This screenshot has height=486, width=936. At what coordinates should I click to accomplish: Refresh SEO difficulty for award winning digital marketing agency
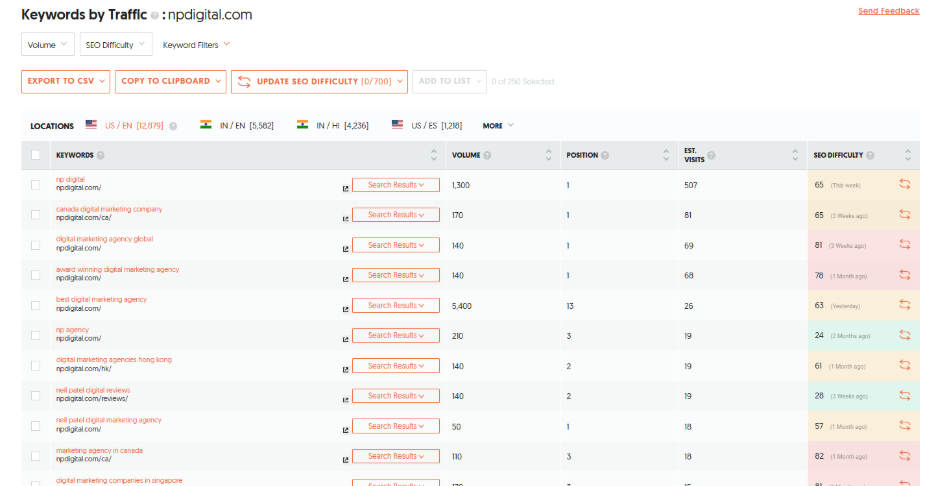click(x=905, y=275)
